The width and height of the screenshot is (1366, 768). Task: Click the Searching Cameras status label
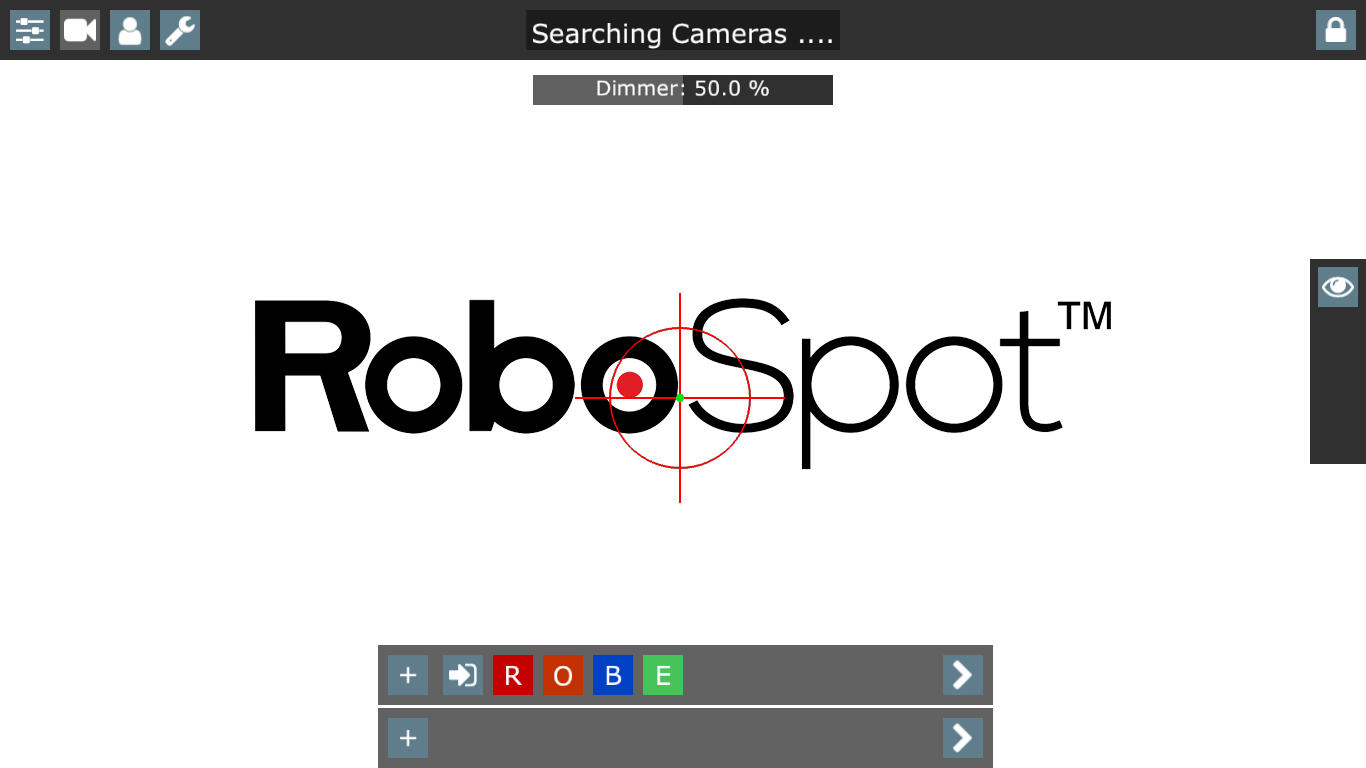pos(683,32)
